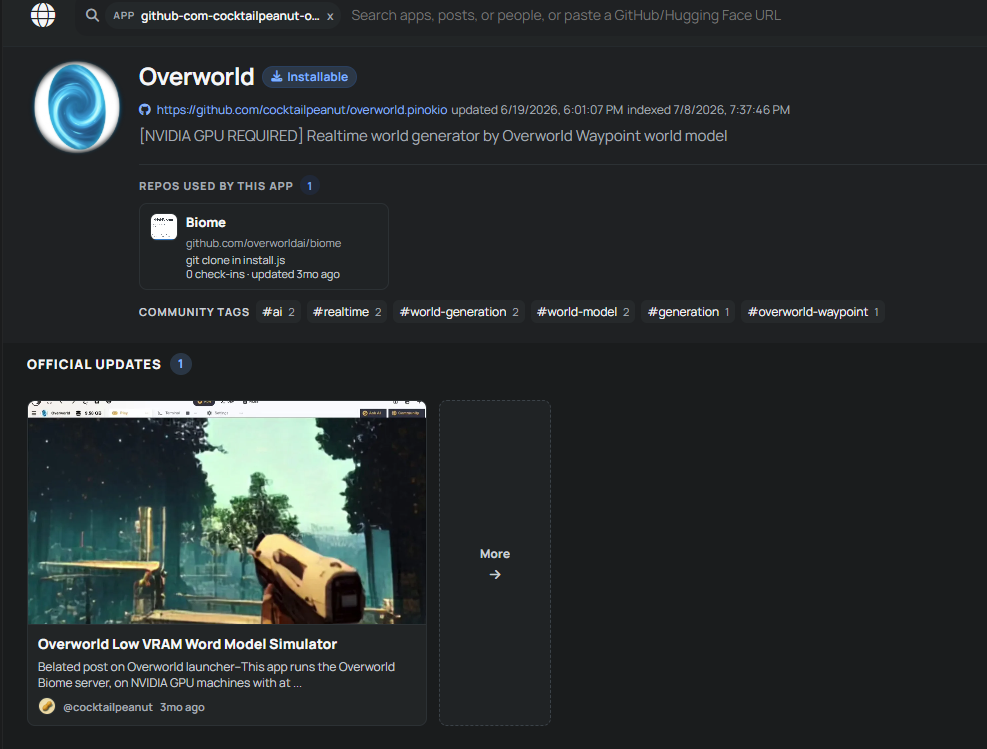The width and height of the screenshot is (987, 749).
Task: Click the Official Updates count badge
Action: 181,364
